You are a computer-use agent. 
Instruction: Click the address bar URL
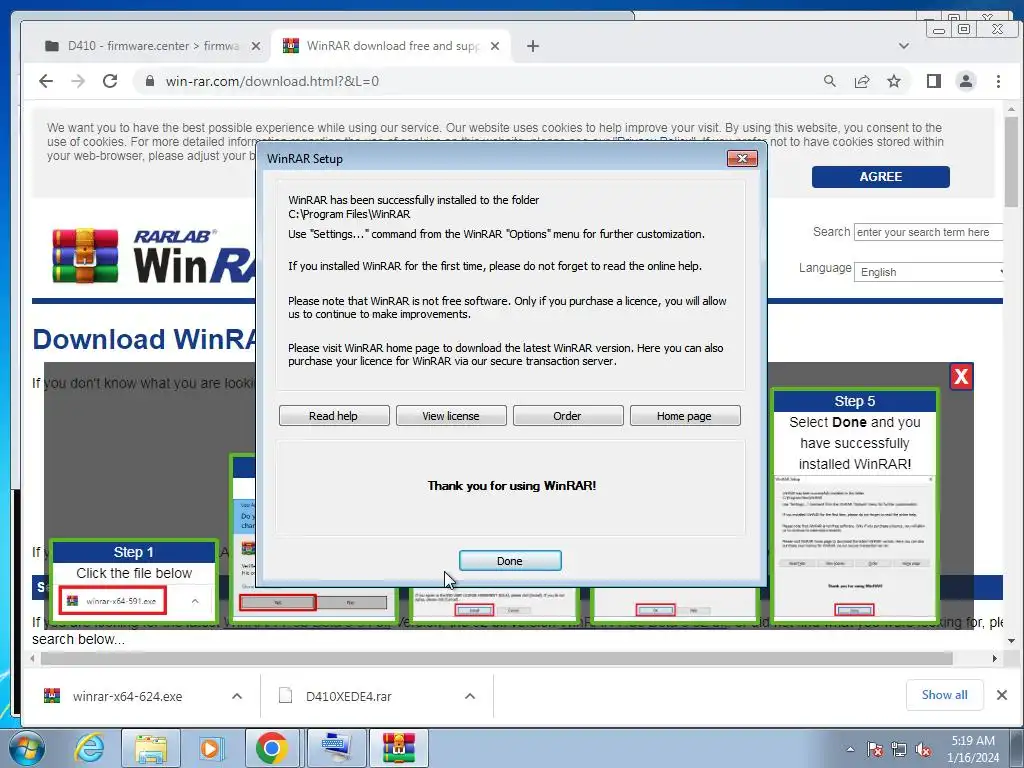point(272,81)
